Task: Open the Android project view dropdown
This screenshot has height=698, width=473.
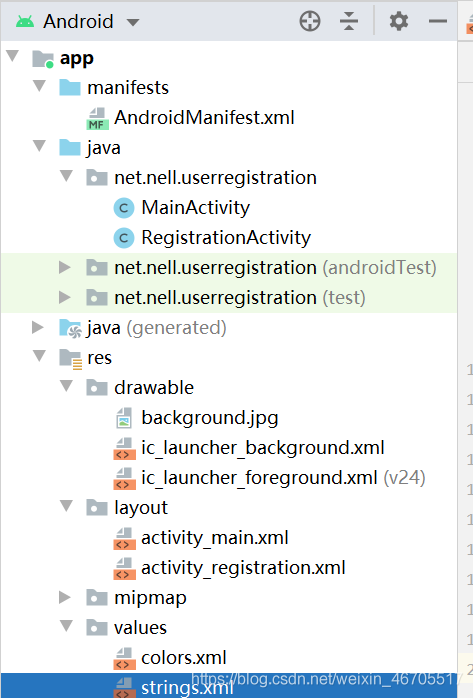Action: 133,22
